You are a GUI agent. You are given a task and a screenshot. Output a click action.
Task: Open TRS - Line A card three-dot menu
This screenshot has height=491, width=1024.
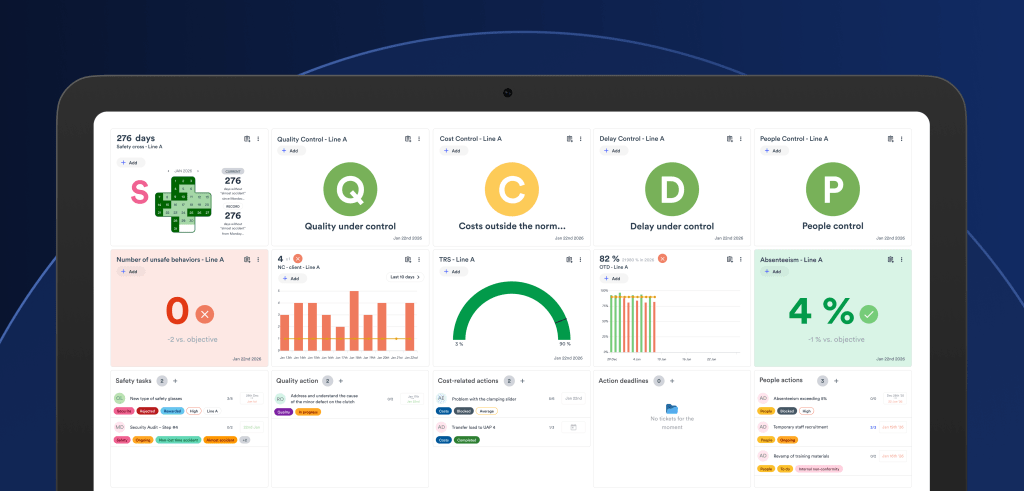(581, 259)
